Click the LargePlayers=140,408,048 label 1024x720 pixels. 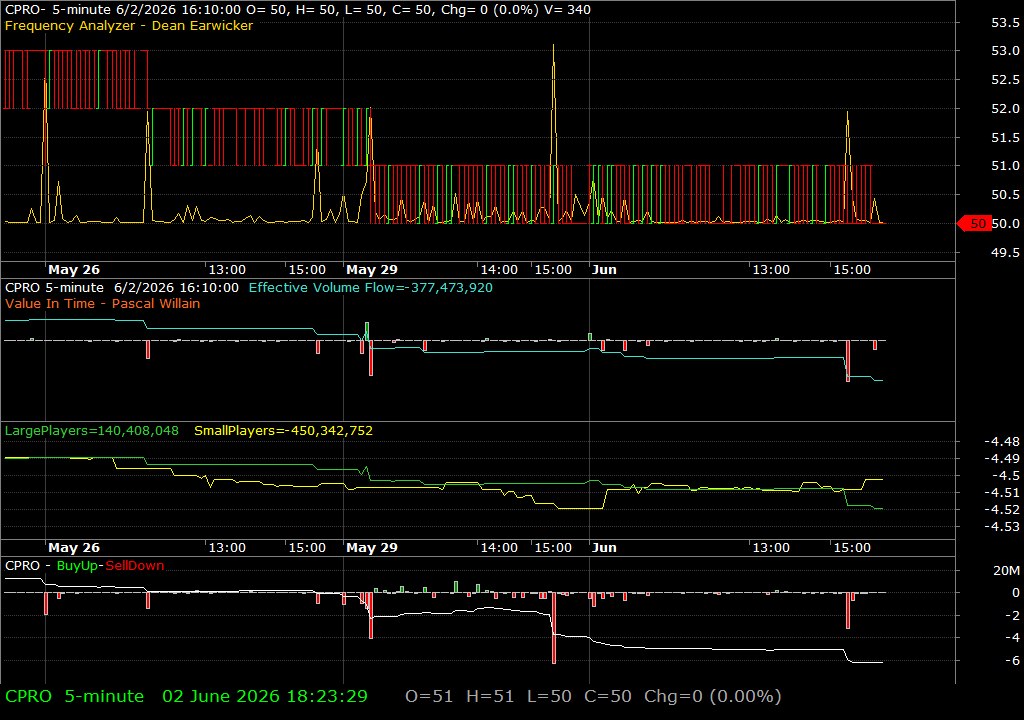[x=91, y=431]
